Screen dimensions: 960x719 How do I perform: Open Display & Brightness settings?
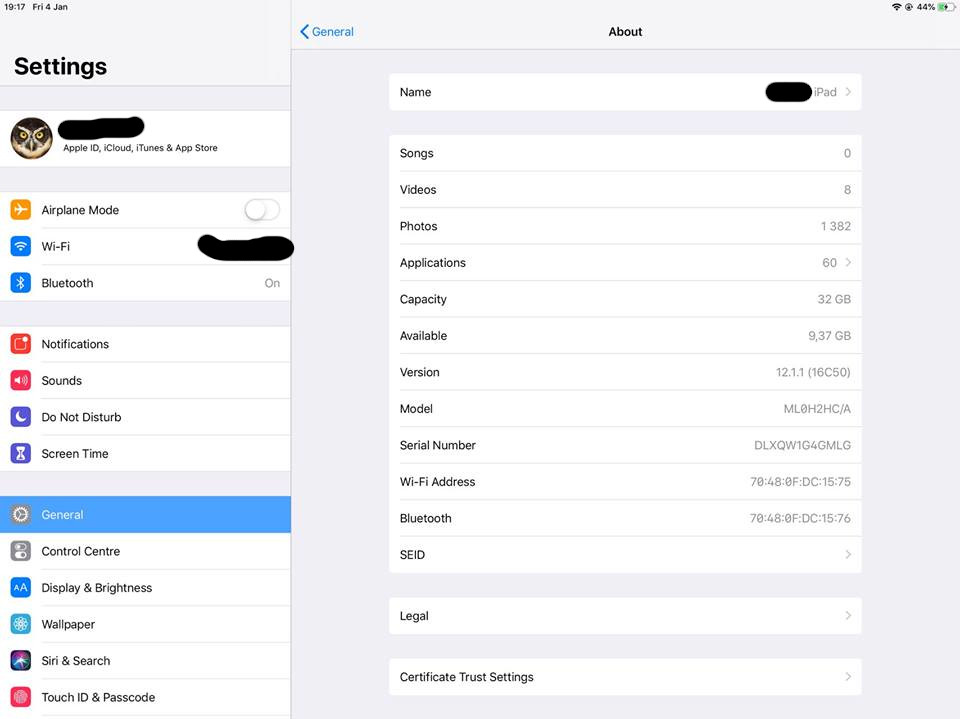point(145,587)
